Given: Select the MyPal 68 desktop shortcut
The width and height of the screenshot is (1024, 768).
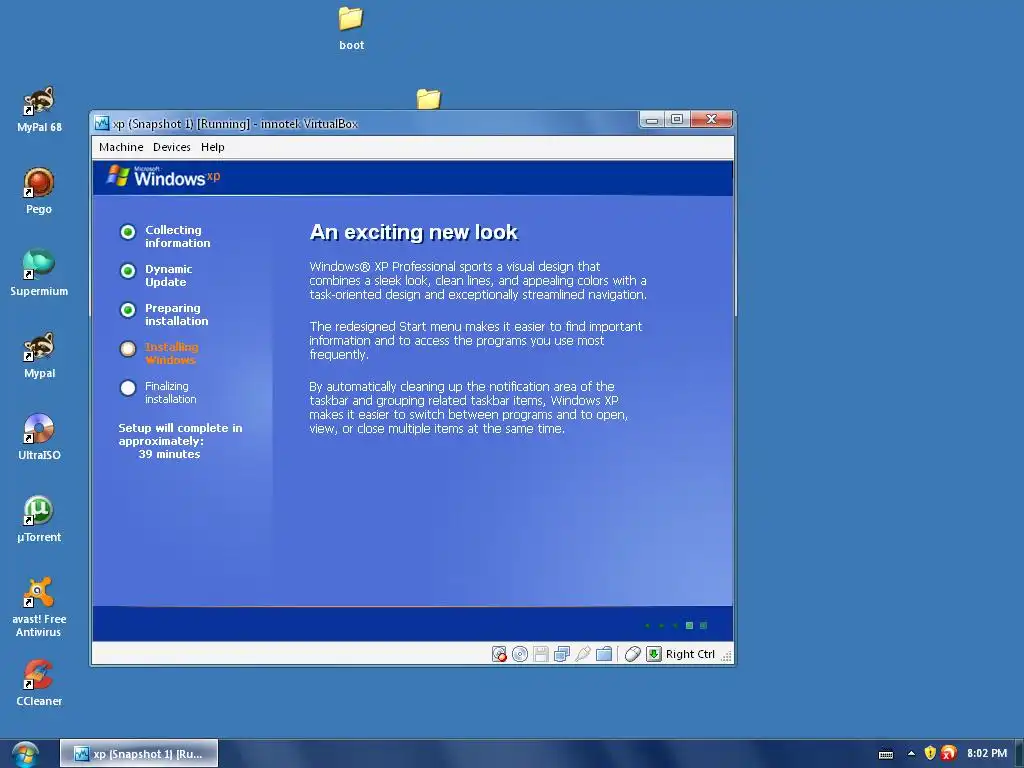Looking at the screenshot, I should pyautogui.click(x=39, y=110).
